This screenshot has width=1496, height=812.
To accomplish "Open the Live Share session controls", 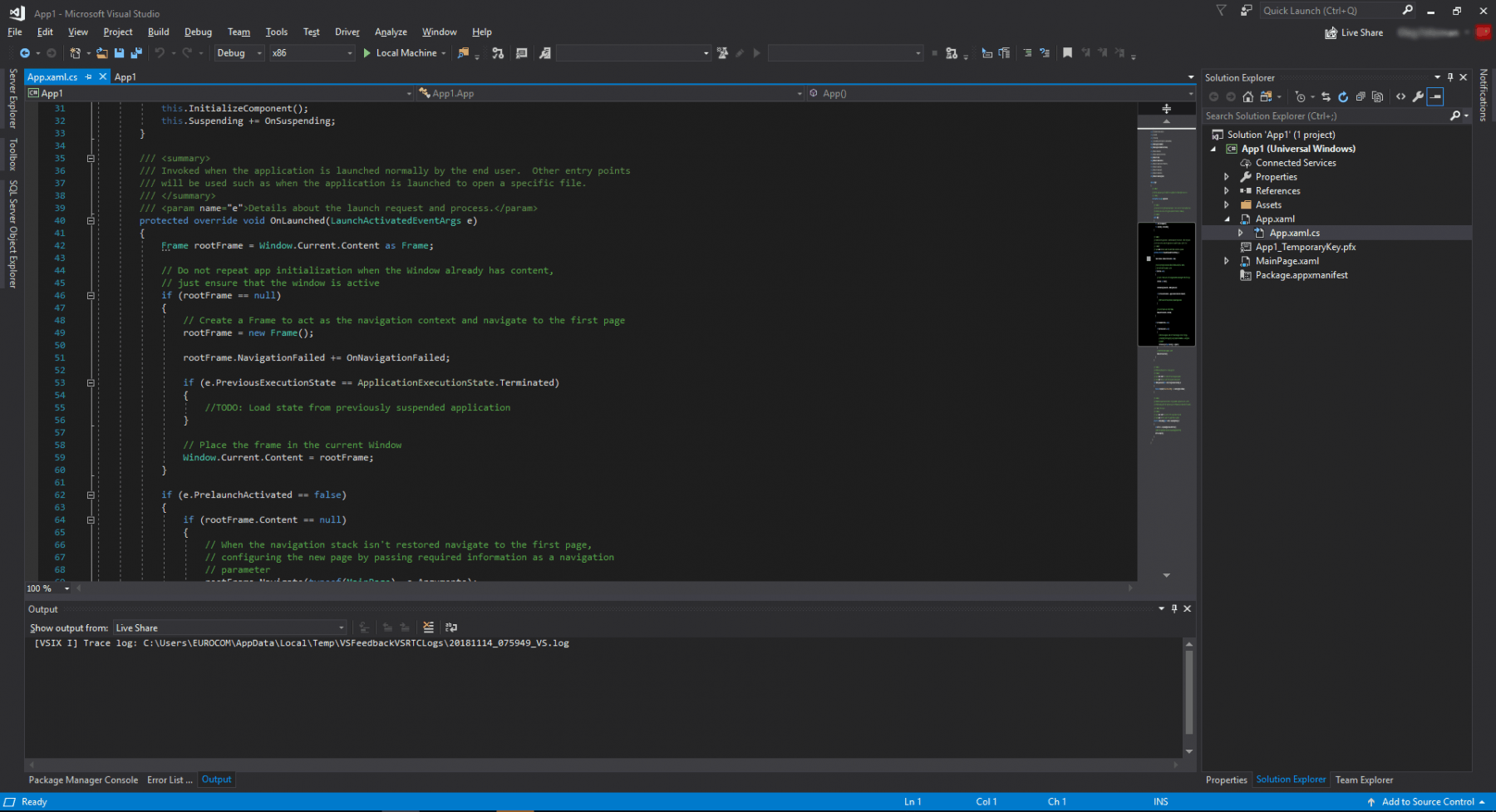I will click(x=1353, y=32).
